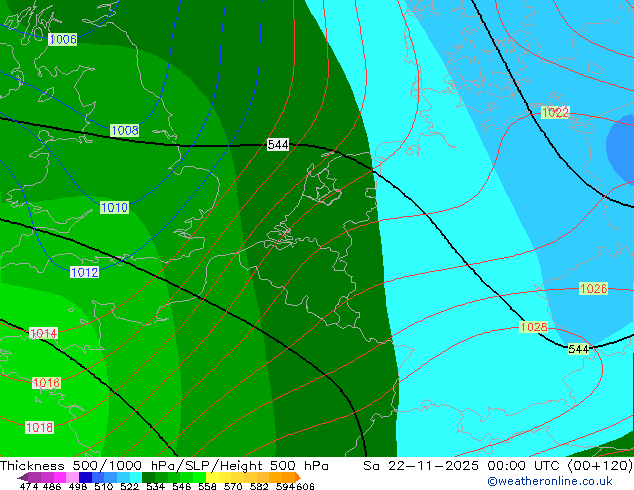
Task: Click the 1006 isobar label
Action: tap(63, 40)
